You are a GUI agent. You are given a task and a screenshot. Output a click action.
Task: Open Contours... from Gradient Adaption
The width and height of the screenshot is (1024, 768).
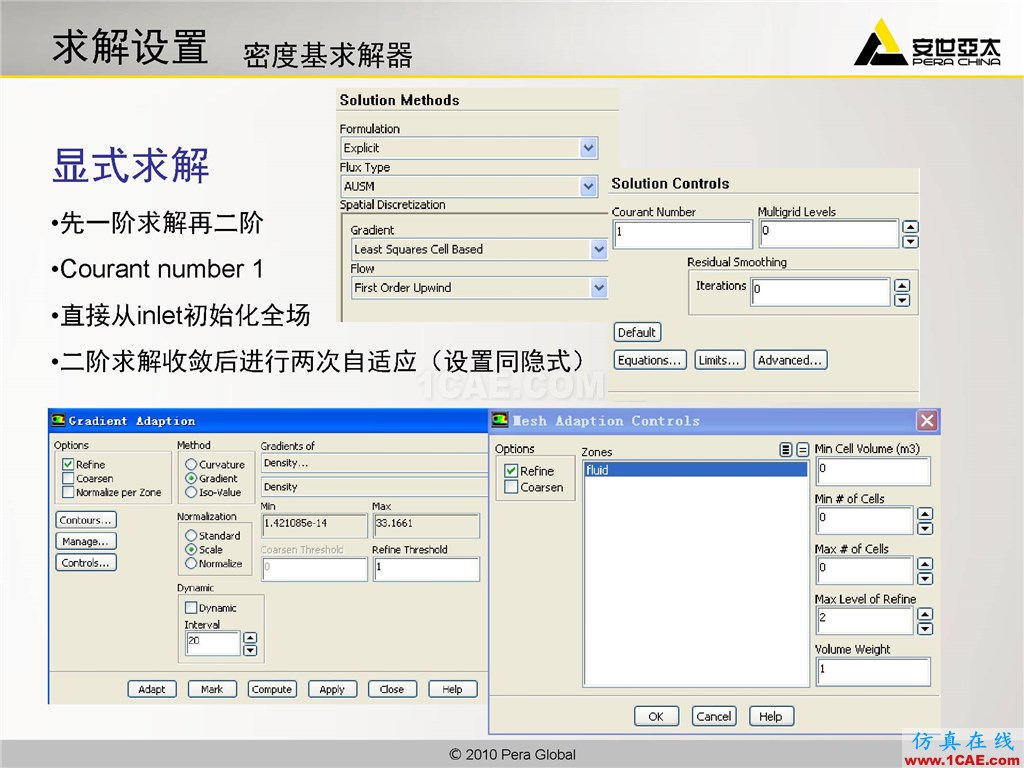tap(86, 520)
